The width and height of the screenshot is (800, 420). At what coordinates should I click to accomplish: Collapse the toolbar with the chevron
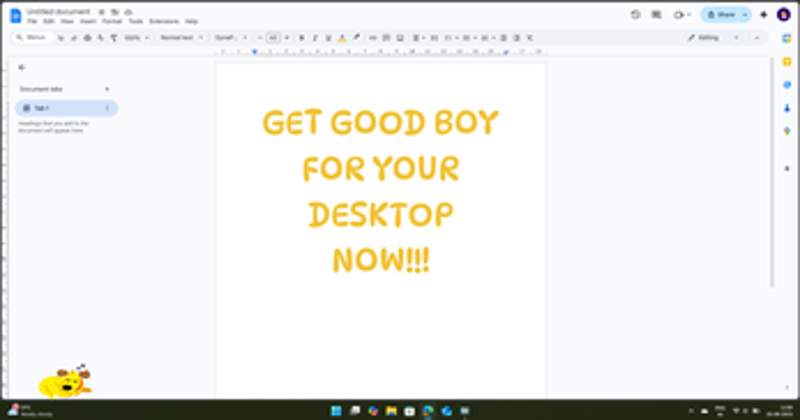[x=757, y=38]
